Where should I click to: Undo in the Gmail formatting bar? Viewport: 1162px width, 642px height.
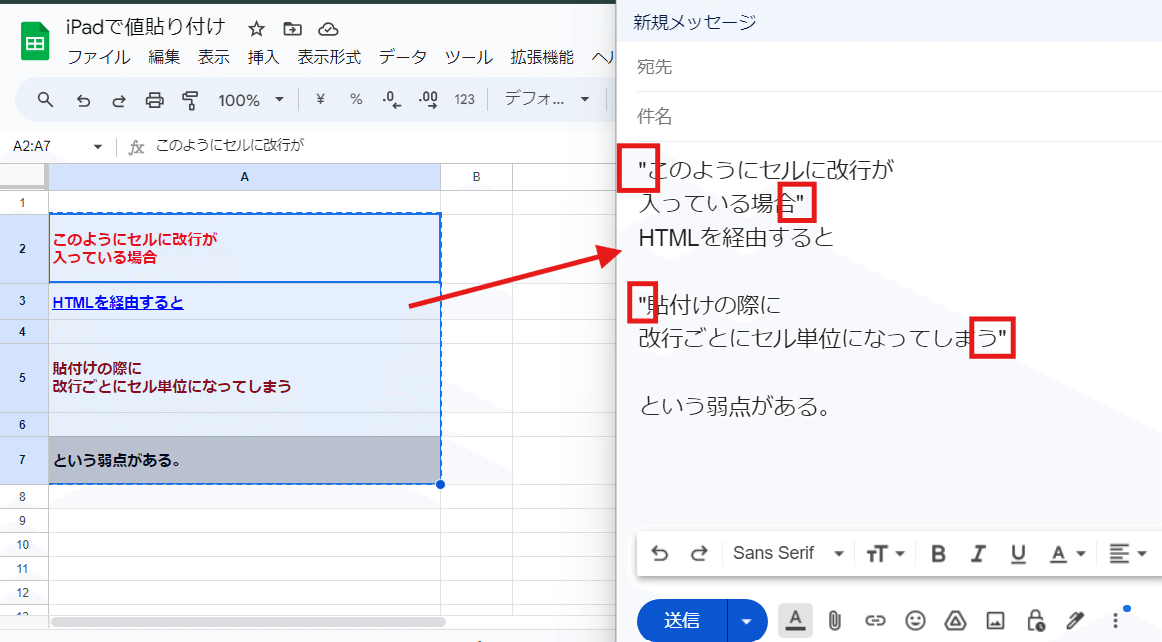660,554
